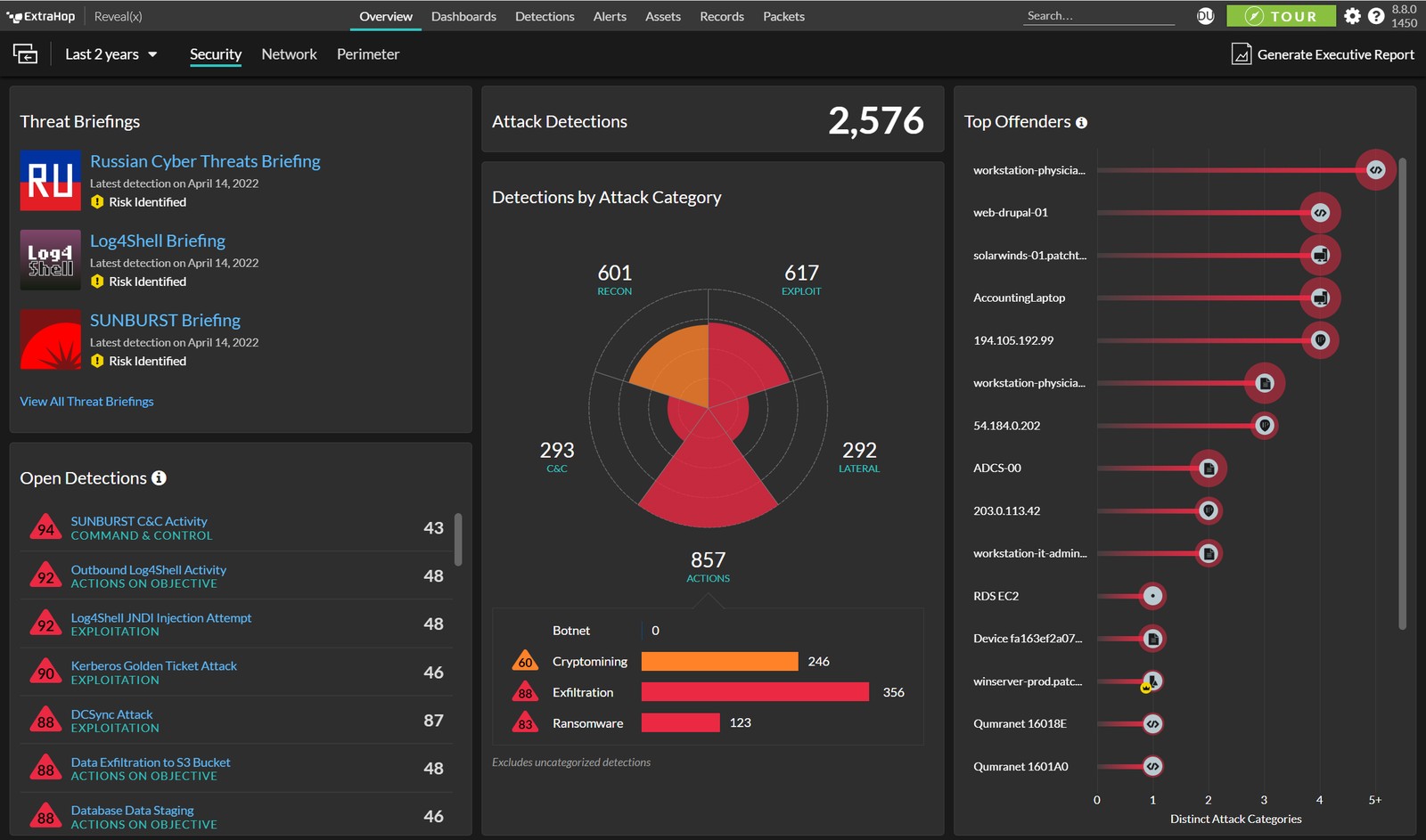Select the Overview menu item
The width and height of the screenshot is (1426, 840).
coord(386,16)
